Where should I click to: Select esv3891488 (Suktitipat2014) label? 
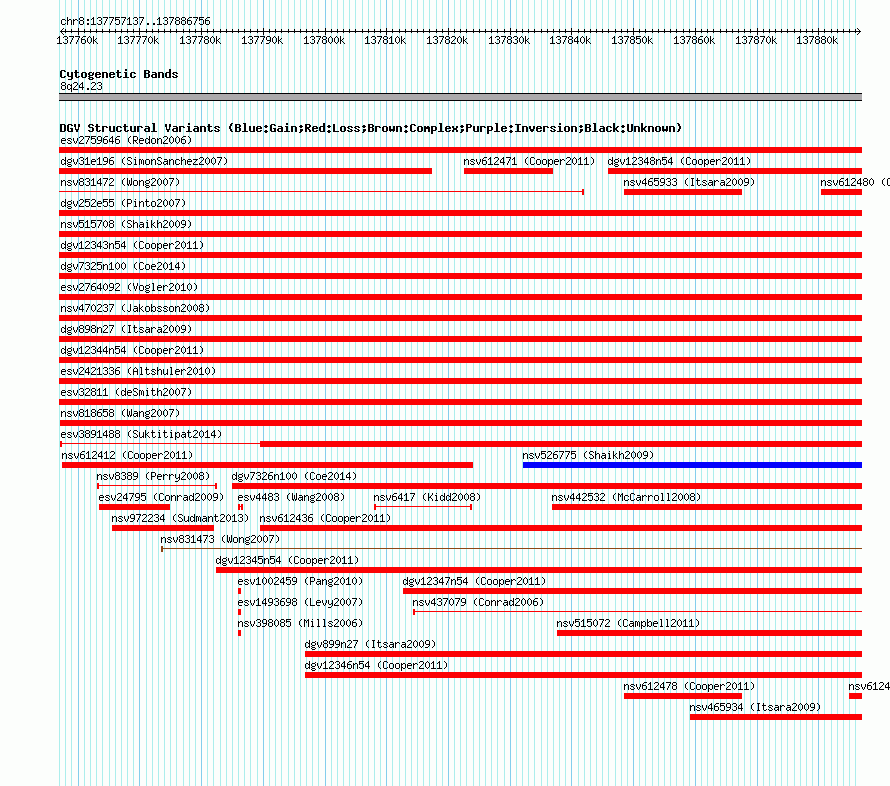141,434
